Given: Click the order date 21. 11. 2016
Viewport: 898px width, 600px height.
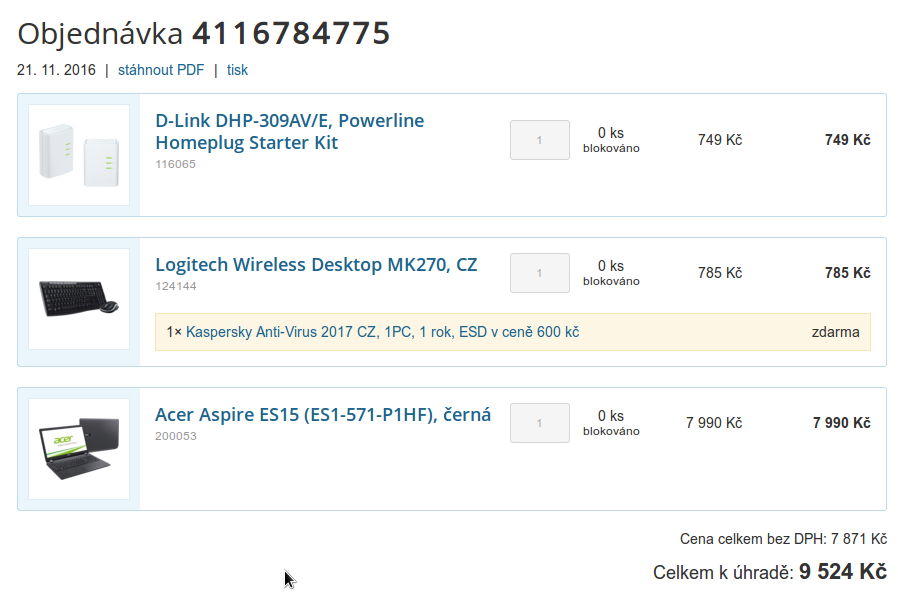Looking at the screenshot, I should pyautogui.click(x=56, y=70).
